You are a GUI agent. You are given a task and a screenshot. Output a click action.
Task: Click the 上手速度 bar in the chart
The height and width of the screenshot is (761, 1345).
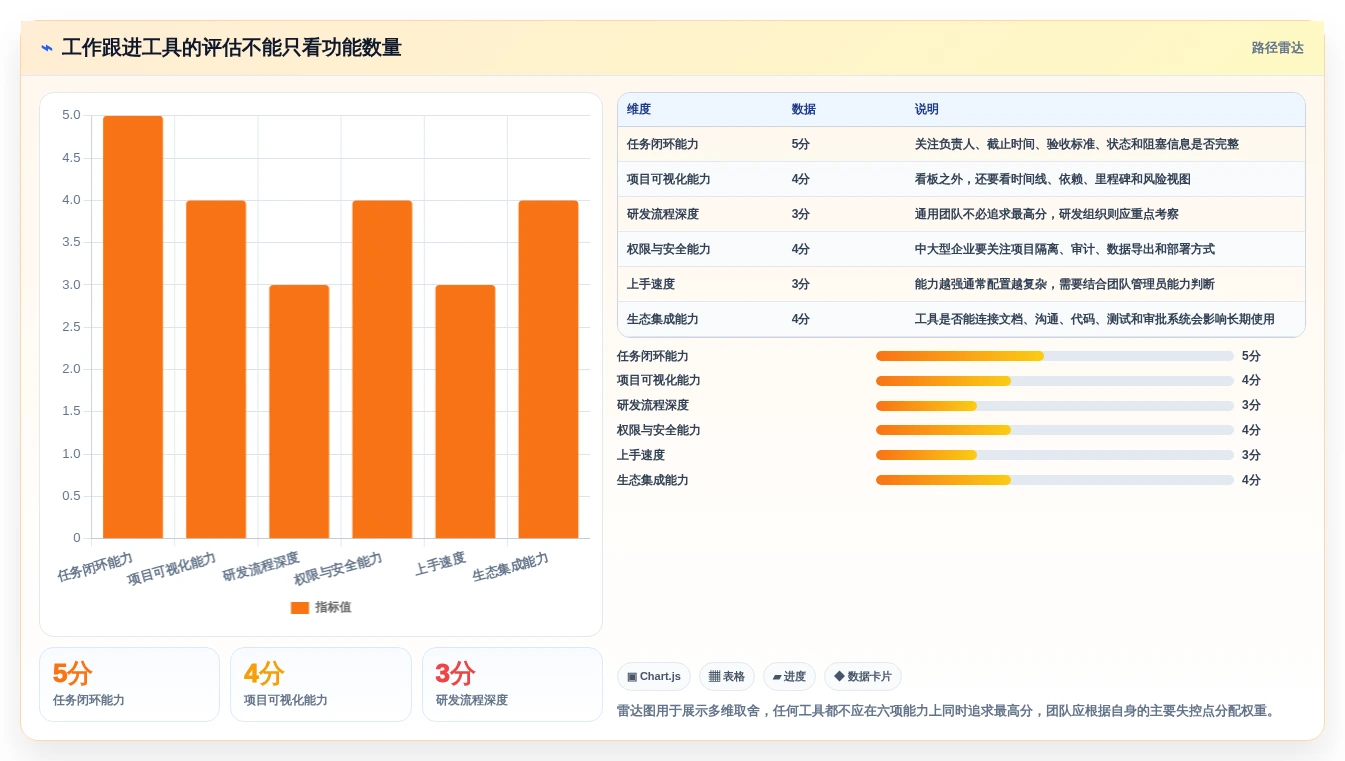(465, 411)
